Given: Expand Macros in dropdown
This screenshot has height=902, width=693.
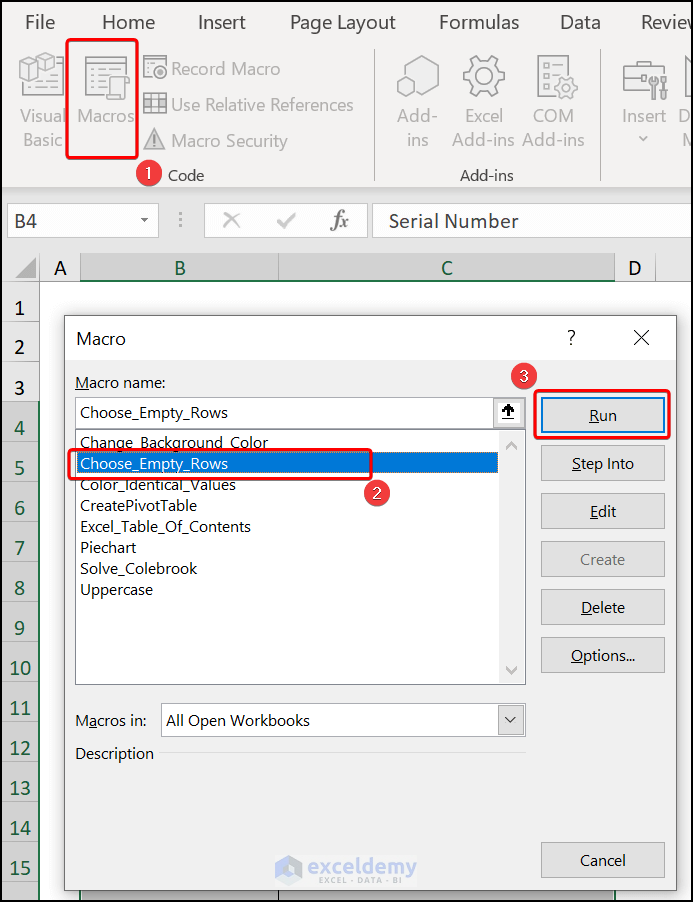Looking at the screenshot, I should point(511,720).
